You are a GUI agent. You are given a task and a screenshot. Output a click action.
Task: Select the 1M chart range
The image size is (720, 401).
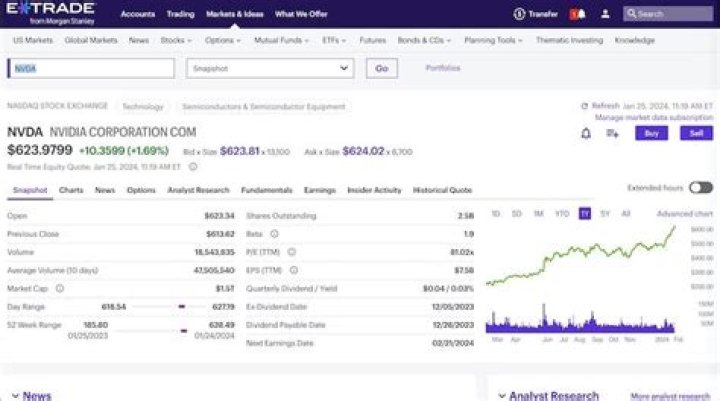[x=538, y=214]
